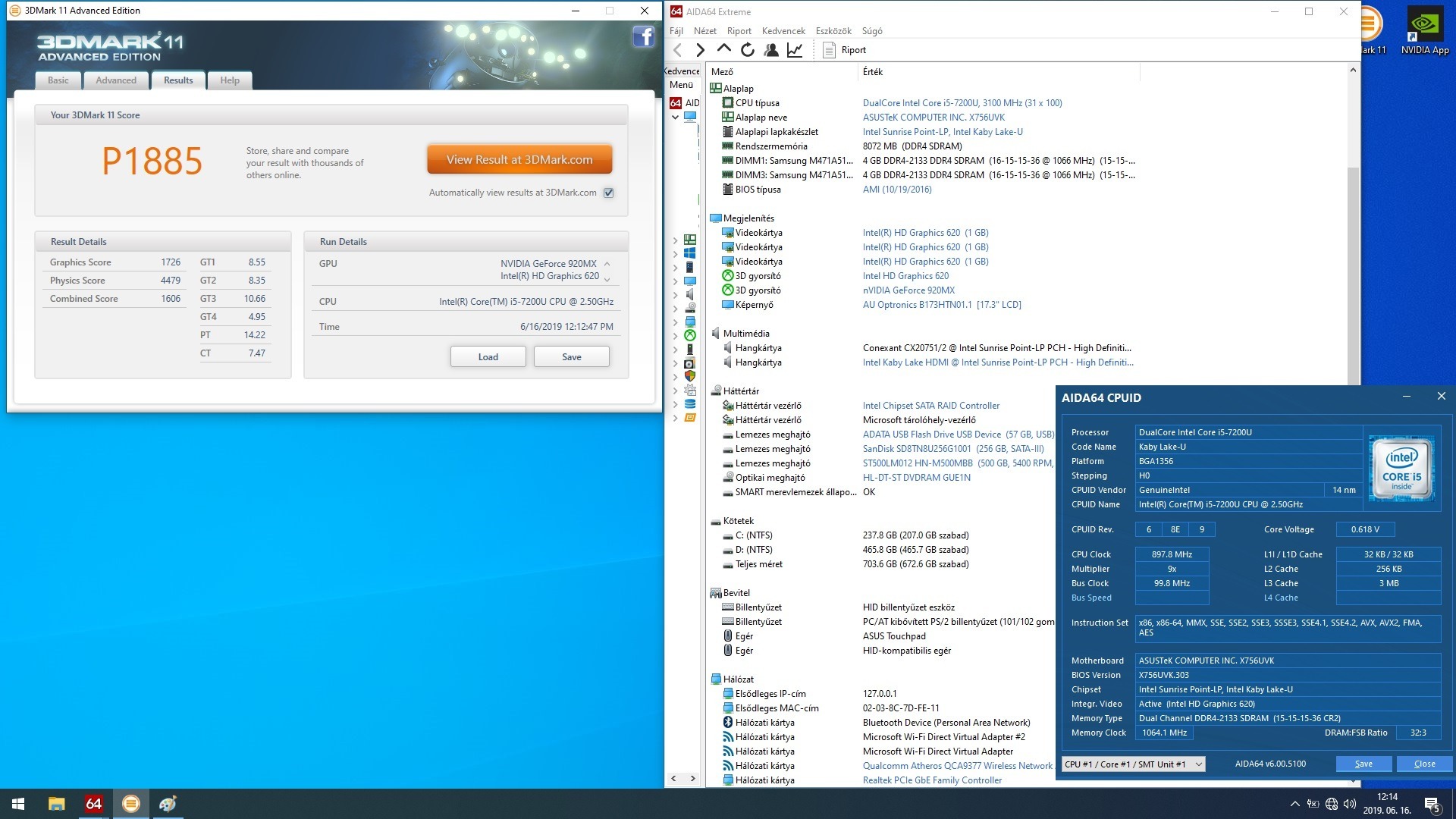Viewport: 1456px width, 819px height.
Task: Click the user/favorites toolbar icon in AIDA64
Action: point(771,50)
